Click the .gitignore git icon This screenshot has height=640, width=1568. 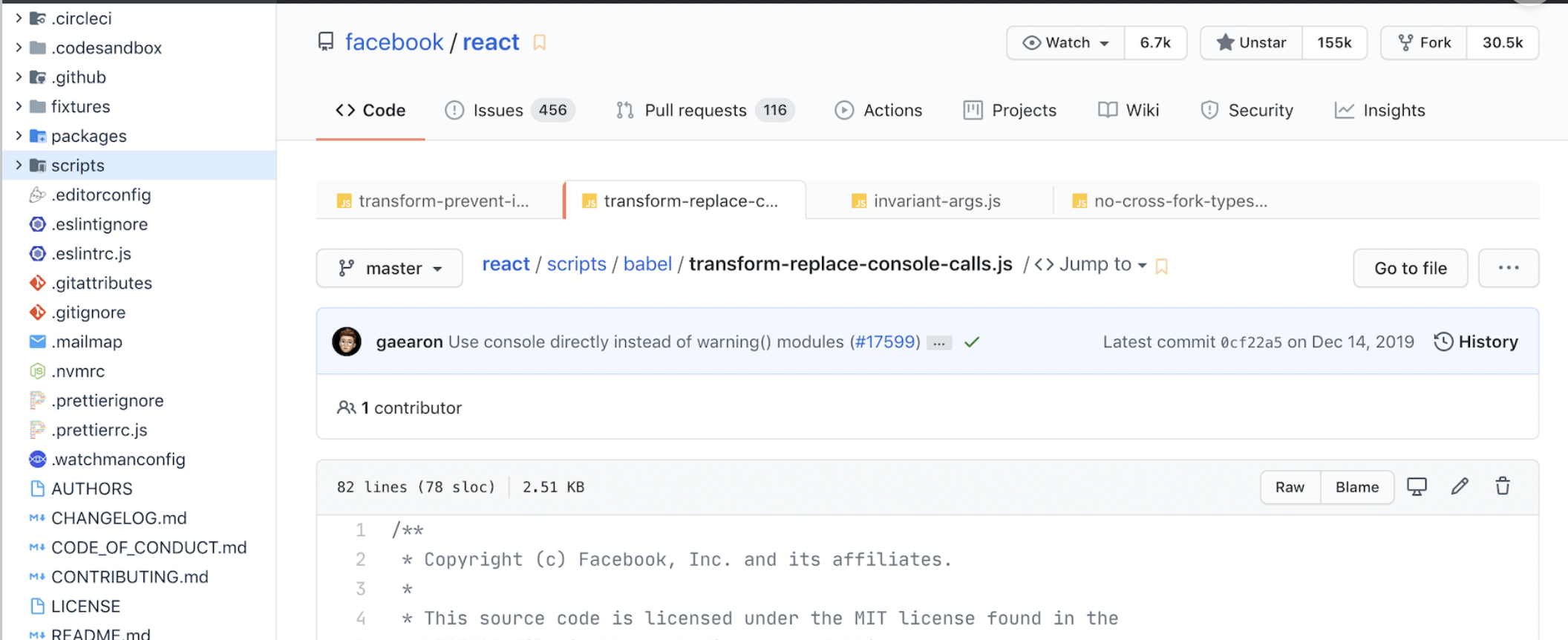37,313
